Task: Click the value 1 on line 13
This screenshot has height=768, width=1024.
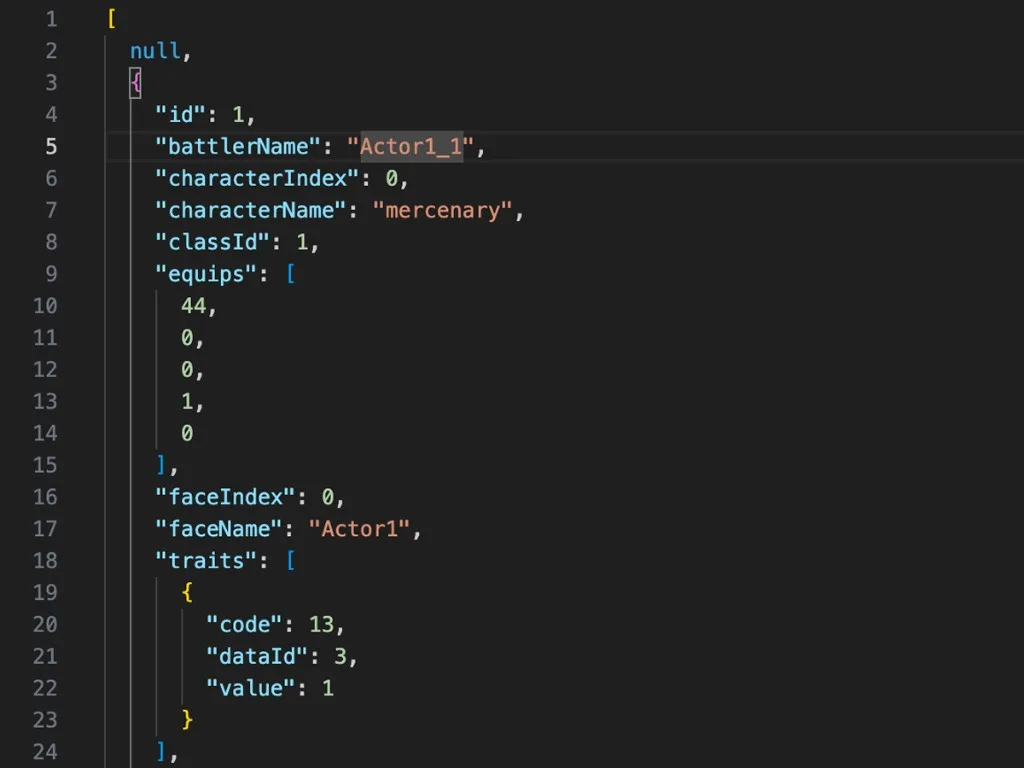Action: coord(187,402)
